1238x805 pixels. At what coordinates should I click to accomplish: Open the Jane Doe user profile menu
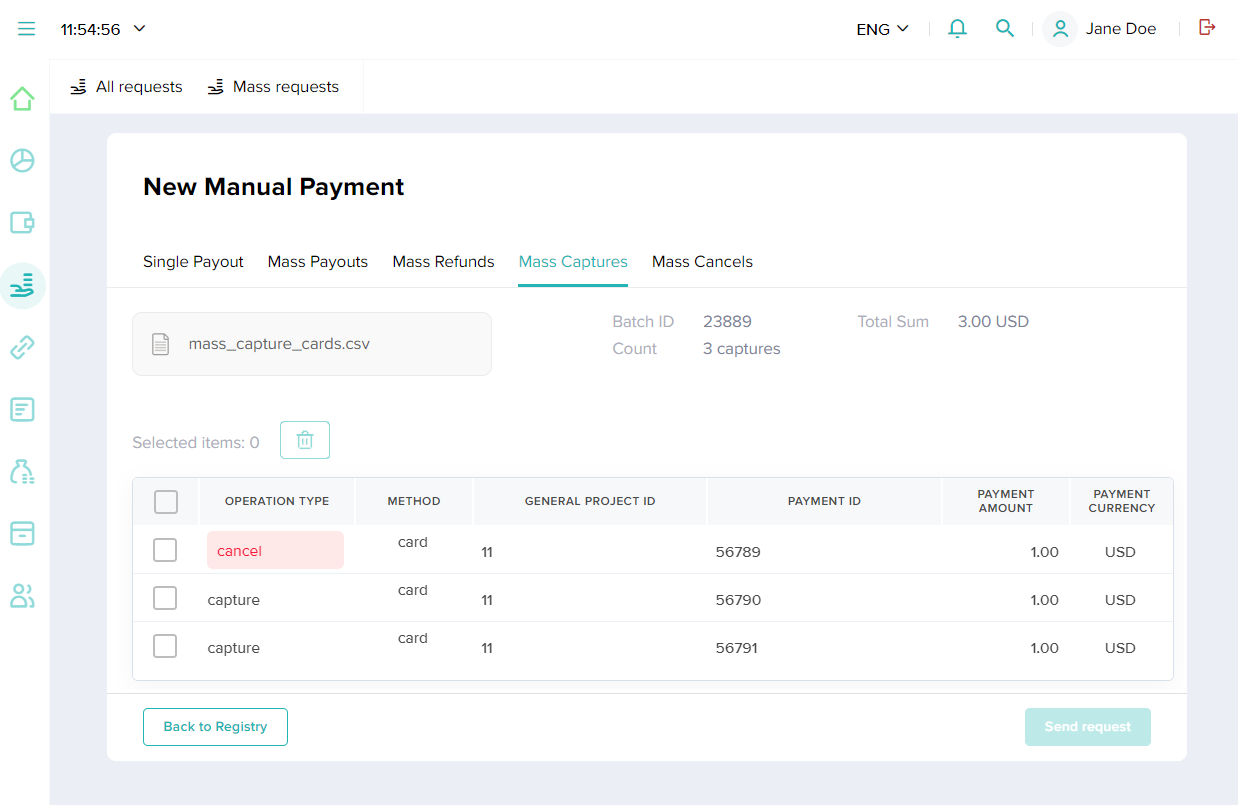pyautogui.click(x=1101, y=29)
